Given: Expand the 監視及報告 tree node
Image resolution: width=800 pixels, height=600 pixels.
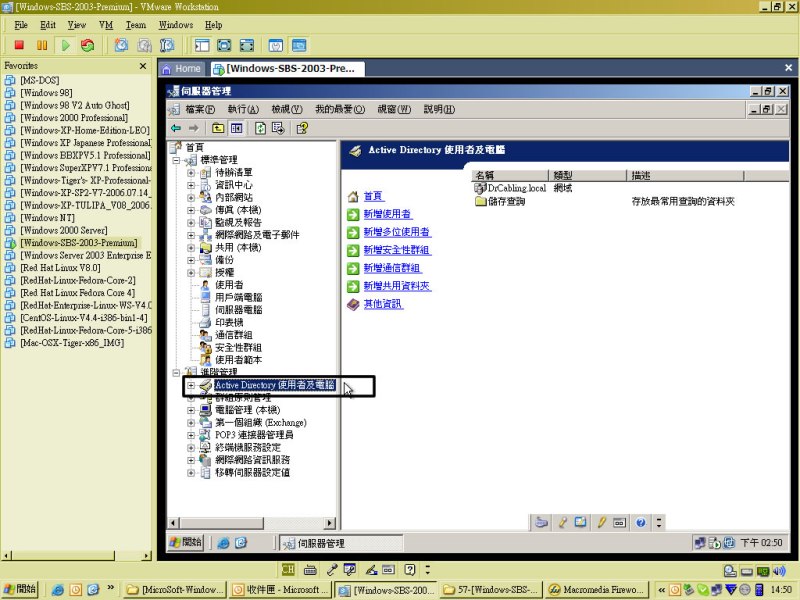Looking at the screenshot, I should coord(191,222).
